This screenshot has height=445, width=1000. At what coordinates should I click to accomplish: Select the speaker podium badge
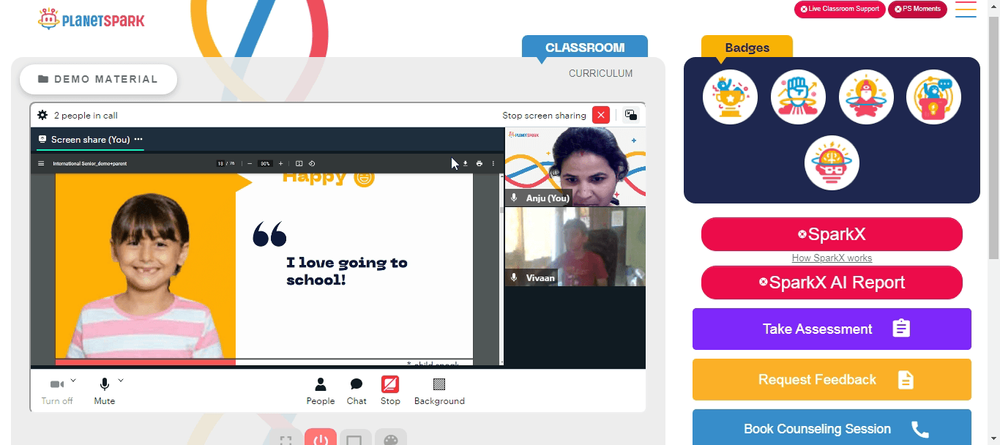934,97
